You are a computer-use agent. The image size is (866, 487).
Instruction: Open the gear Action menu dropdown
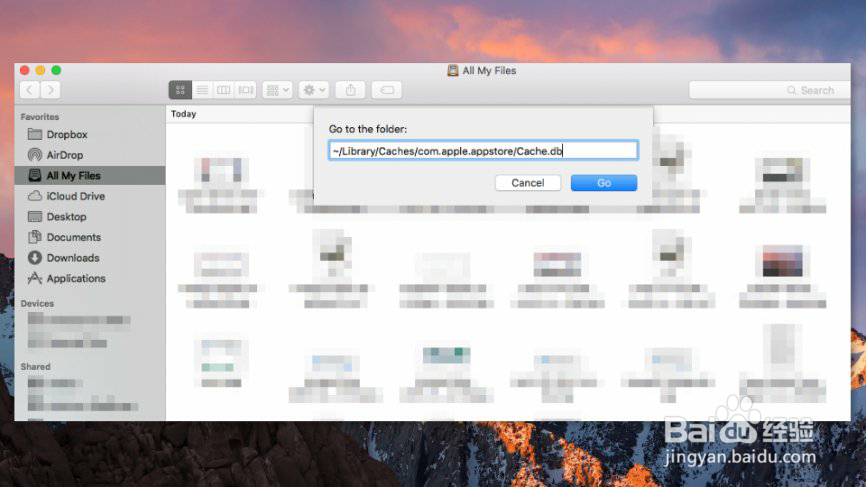[314, 90]
